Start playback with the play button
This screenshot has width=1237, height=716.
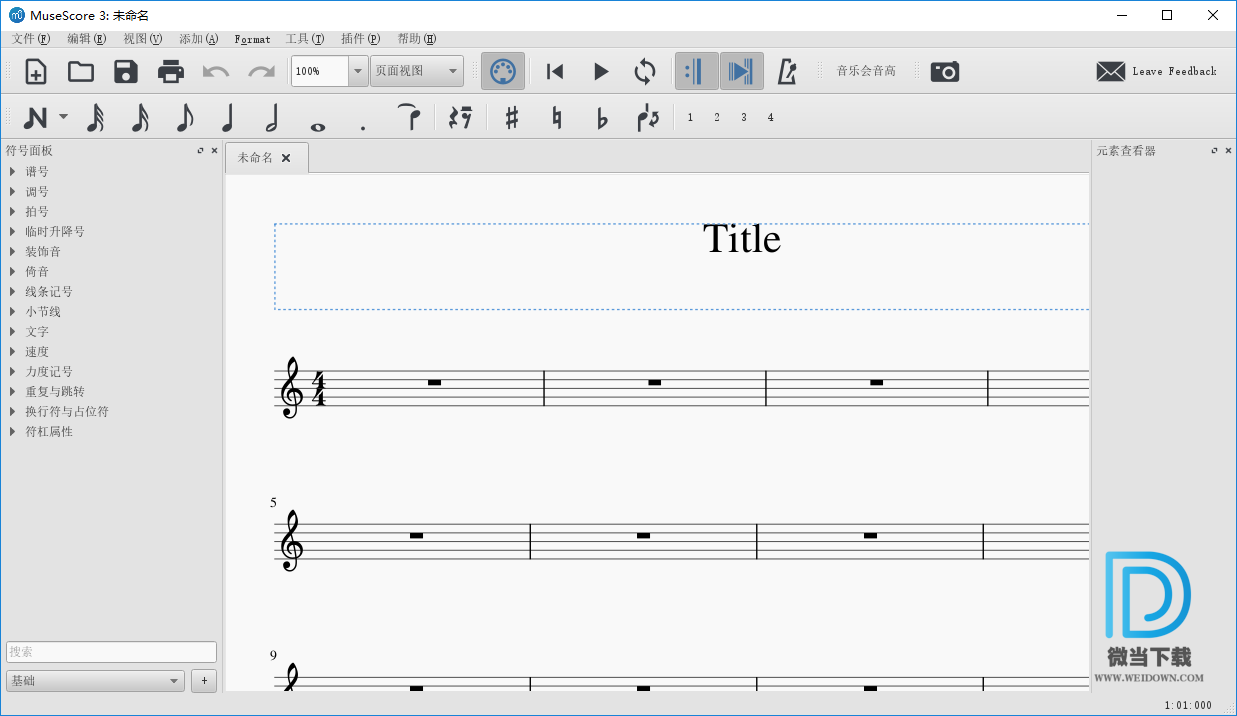tap(601, 71)
